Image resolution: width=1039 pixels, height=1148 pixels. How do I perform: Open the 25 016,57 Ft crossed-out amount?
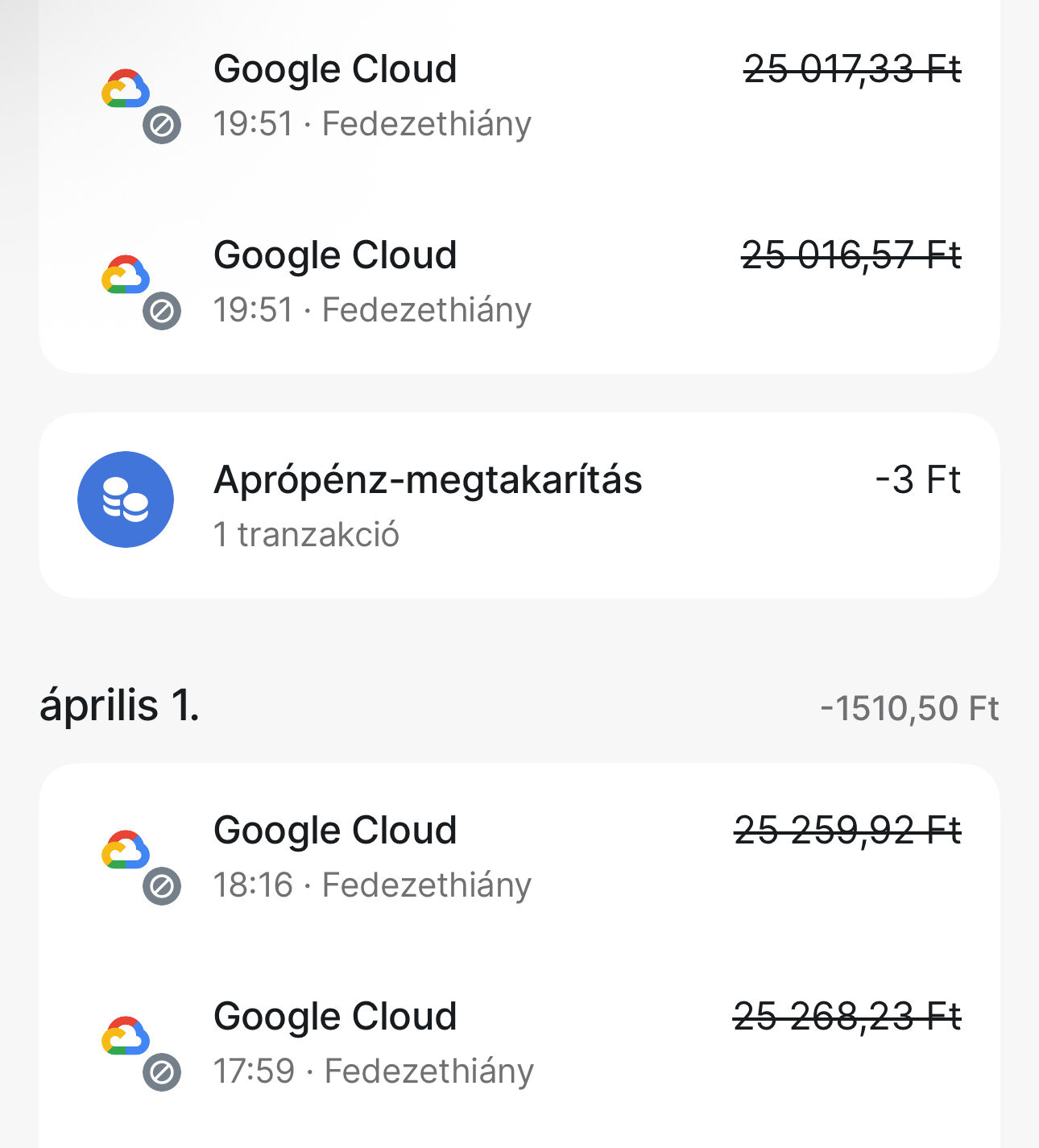point(851,255)
